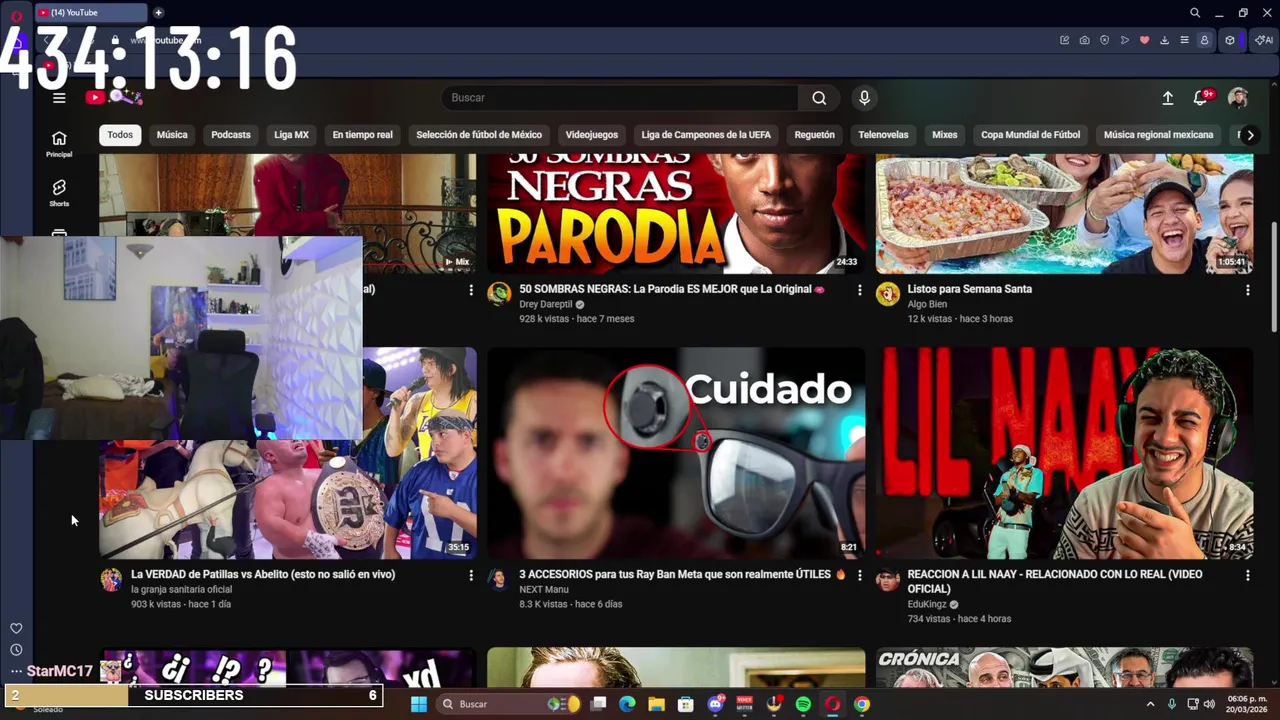
Task: Select the Todos filter chip
Action: 120,135
